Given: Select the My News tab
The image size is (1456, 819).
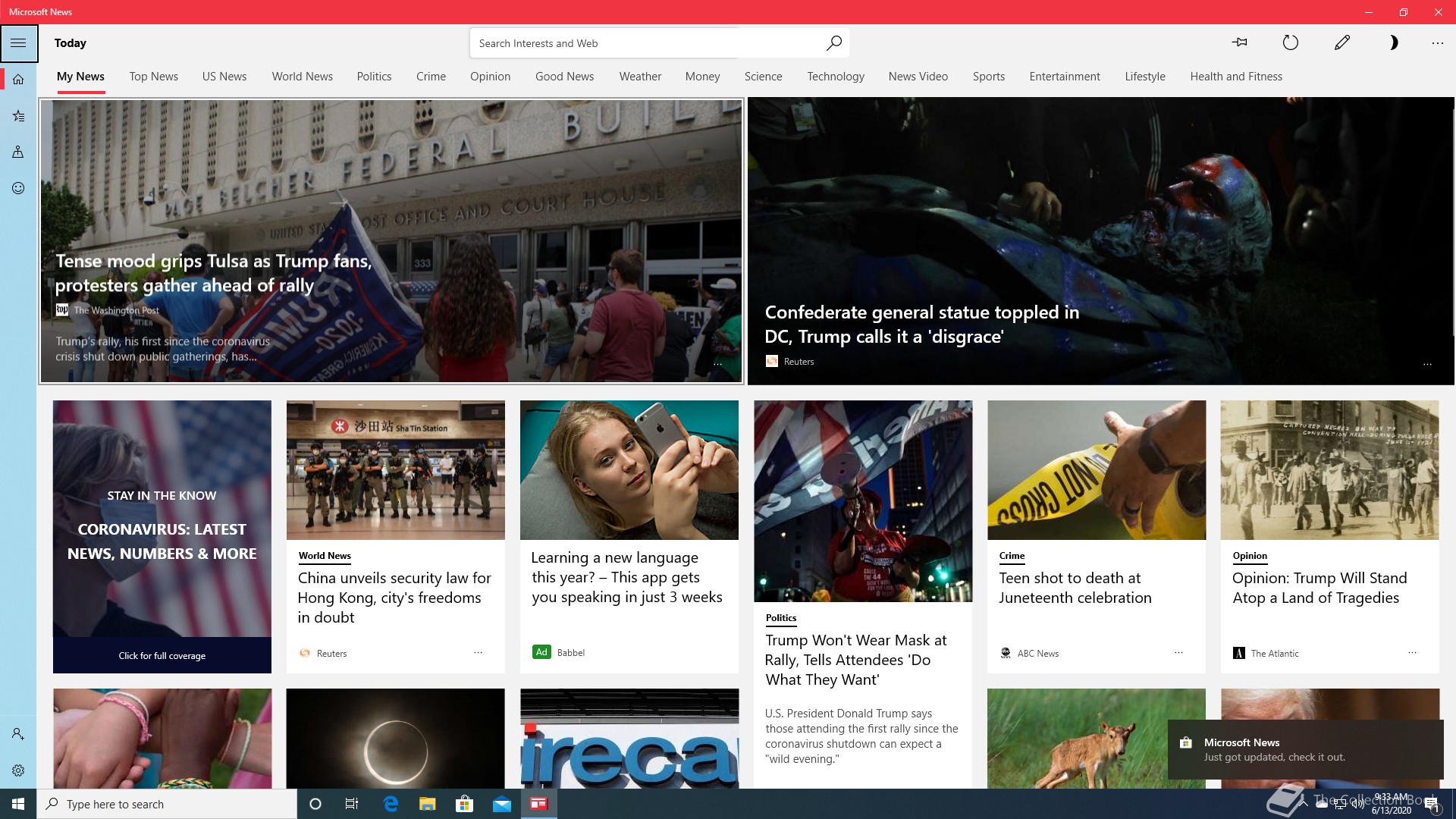Looking at the screenshot, I should point(80,77).
